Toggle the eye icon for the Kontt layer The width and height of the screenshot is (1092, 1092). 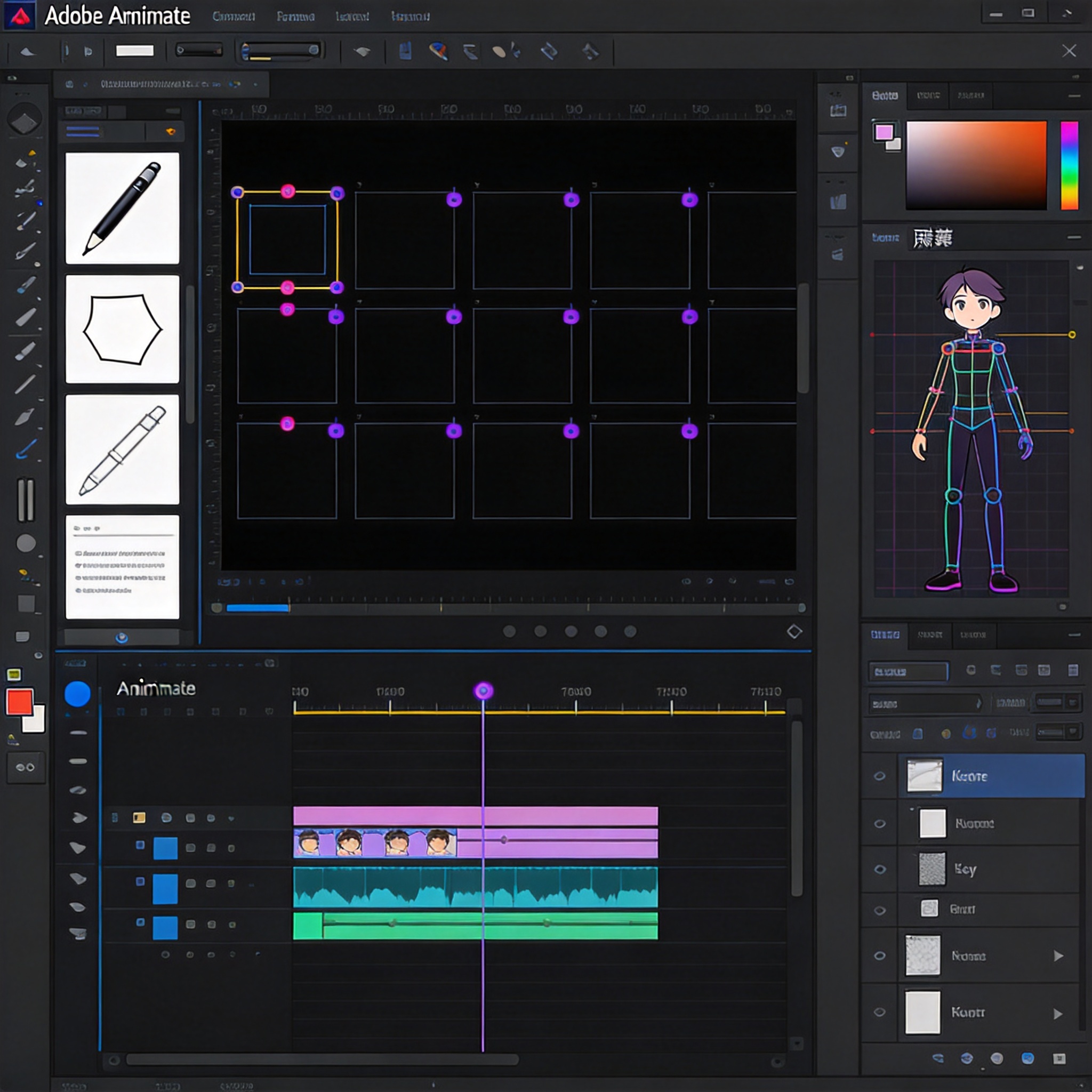pyautogui.click(x=879, y=1011)
